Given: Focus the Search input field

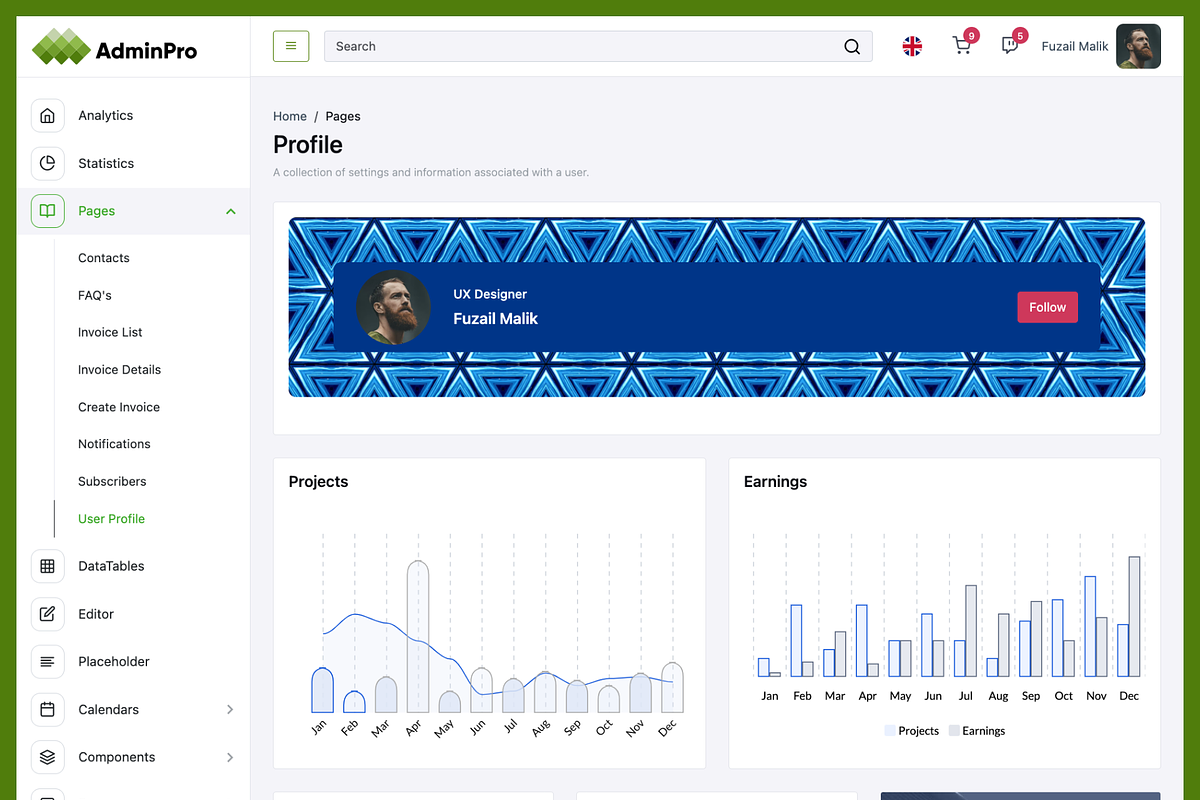Looking at the screenshot, I should 598,46.
